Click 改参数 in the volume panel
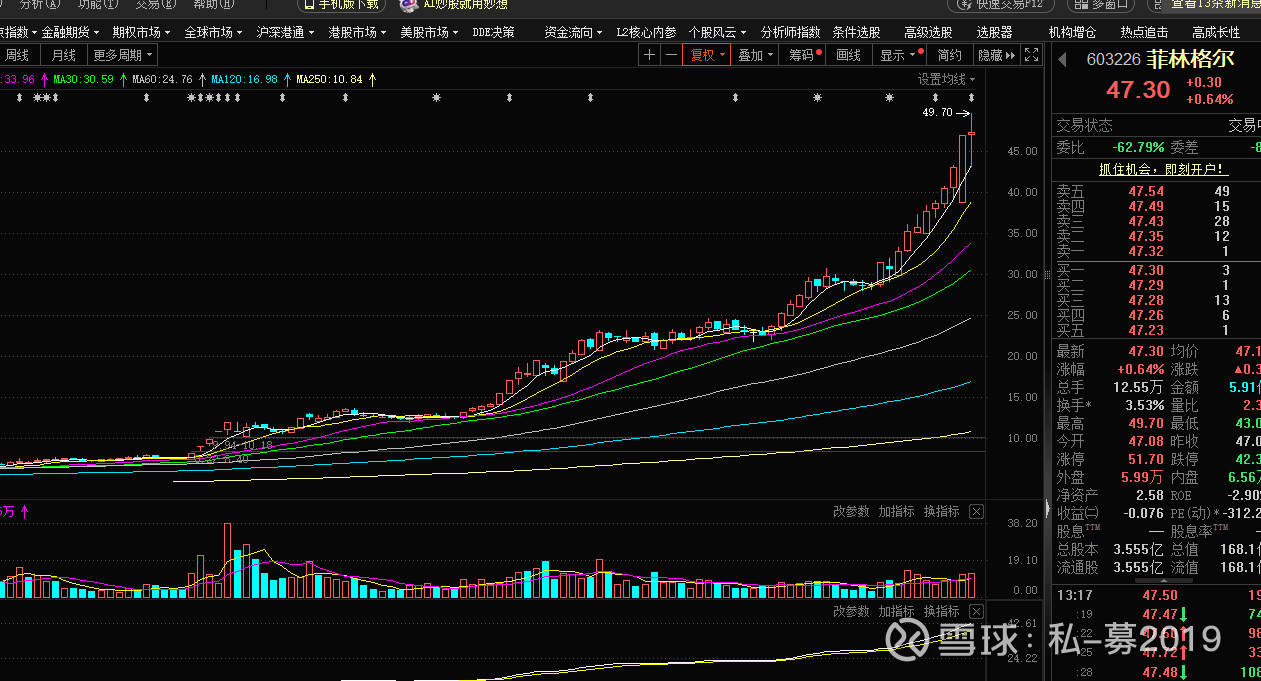1261x681 pixels. [852, 511]
